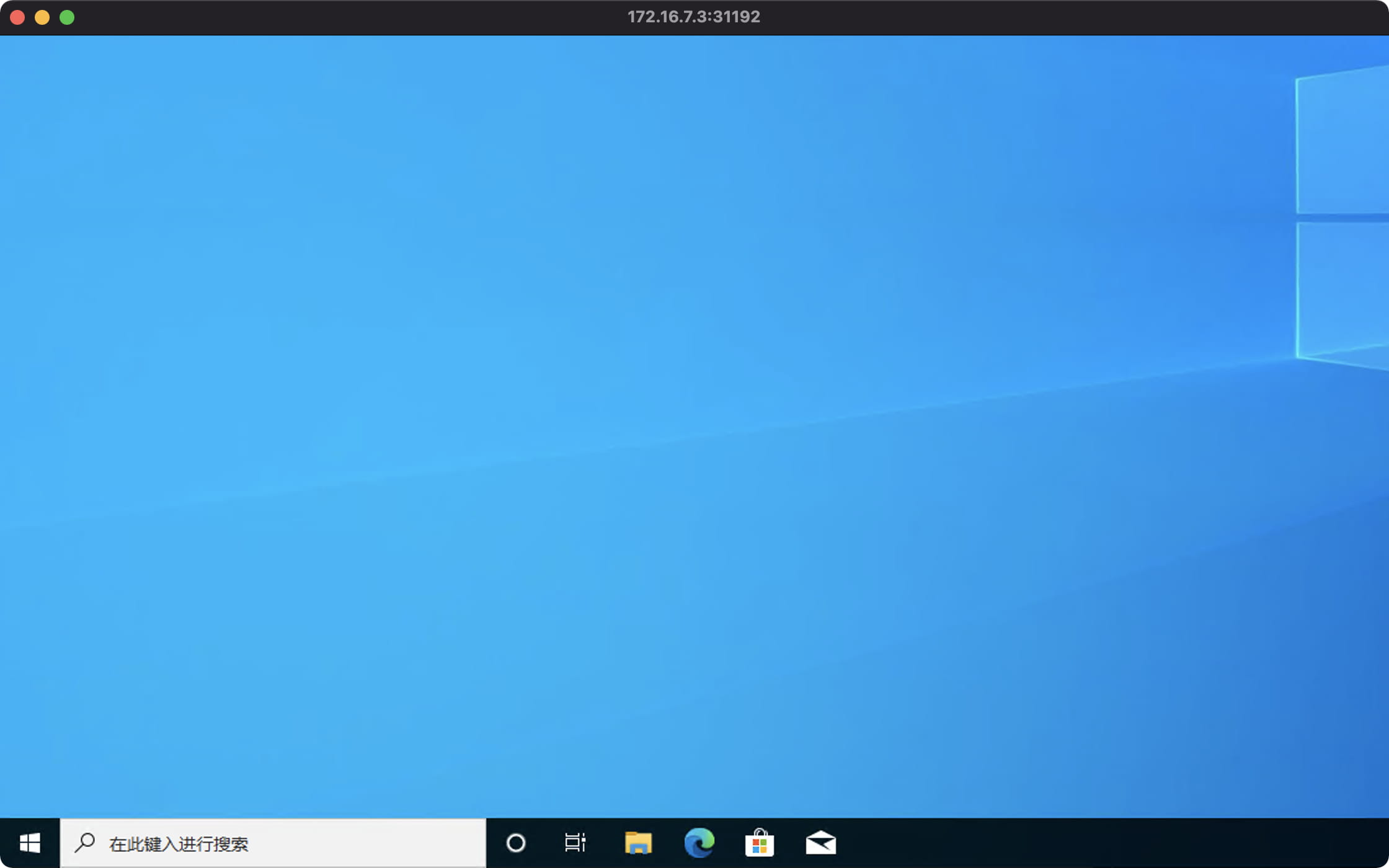Click upper pane of wallpaper Windows logo
This screenshot has height=868, width=1389.
(x=1342, y=143)
